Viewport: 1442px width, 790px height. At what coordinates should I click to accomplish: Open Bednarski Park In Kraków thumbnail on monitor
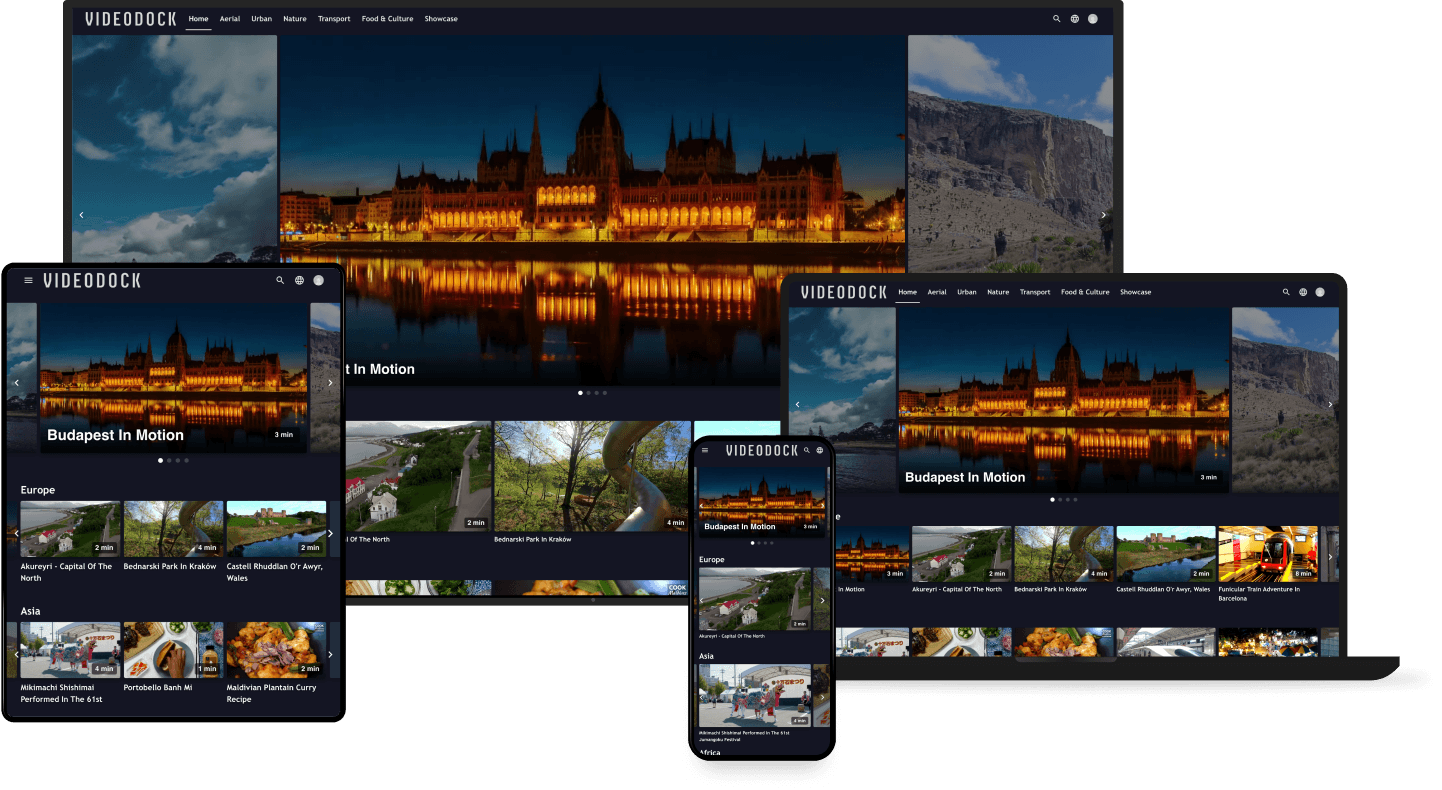coord(592,476)
